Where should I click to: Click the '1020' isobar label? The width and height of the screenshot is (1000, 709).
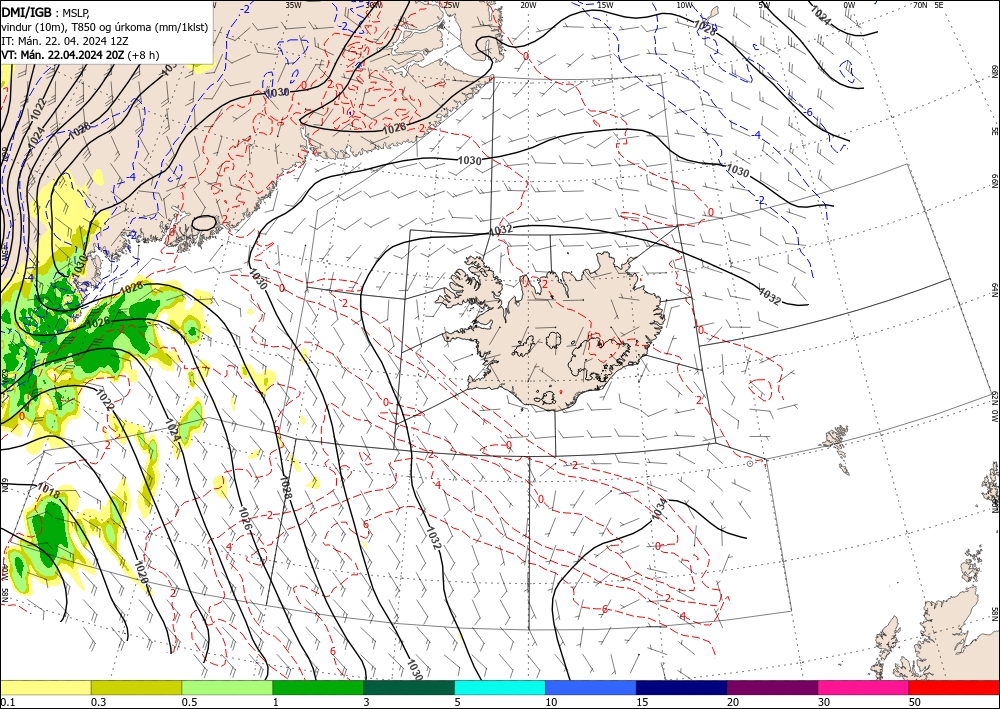pos(141,572)
